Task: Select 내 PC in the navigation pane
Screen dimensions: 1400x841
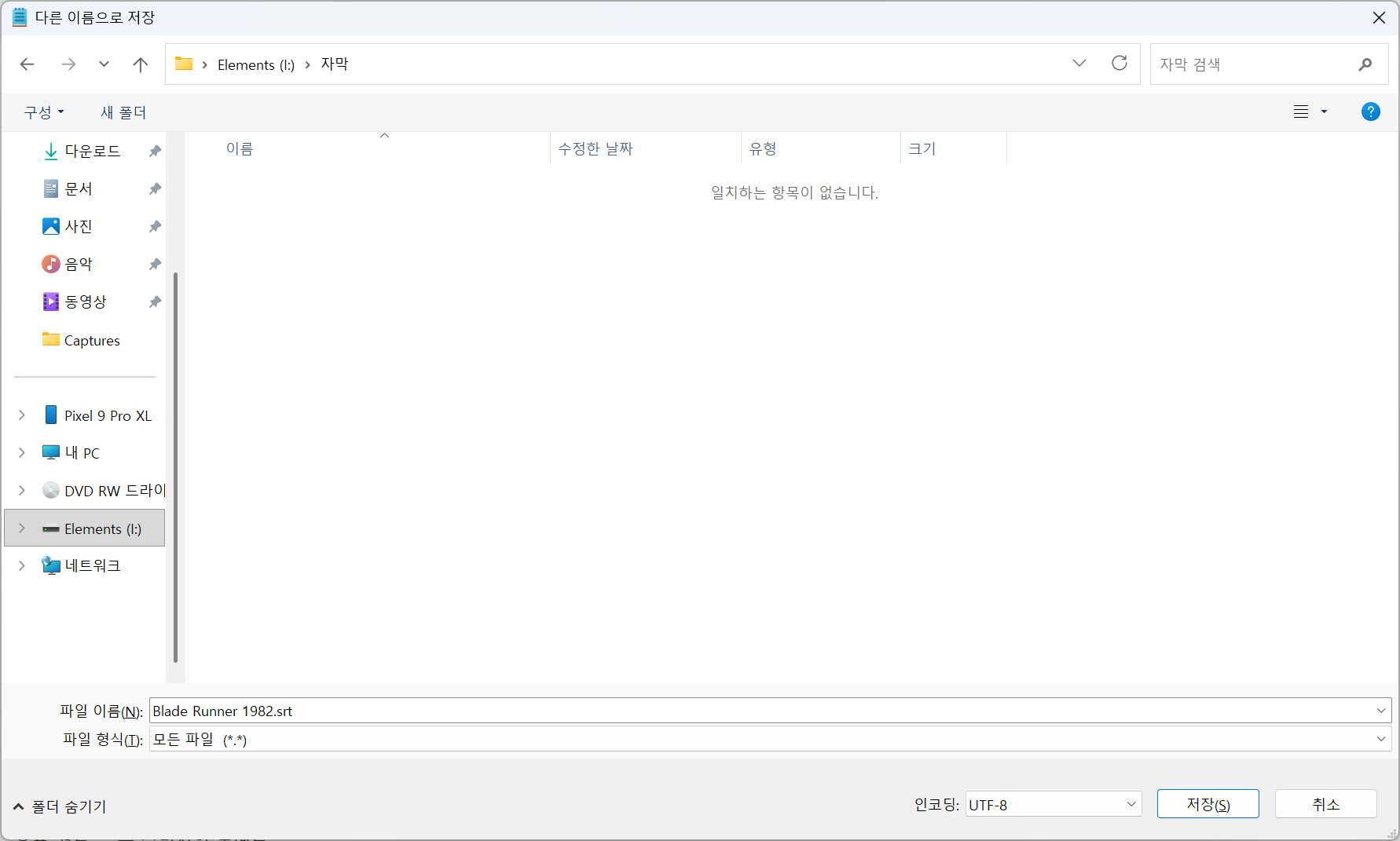Action: (x=82, y=453)
